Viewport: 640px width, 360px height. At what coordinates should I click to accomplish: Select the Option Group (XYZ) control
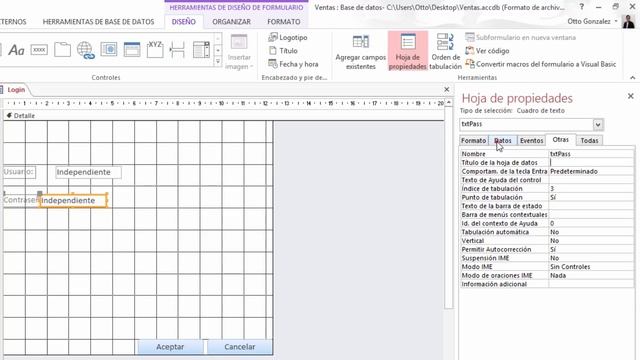pyautogui.click(x=155, y=49)
